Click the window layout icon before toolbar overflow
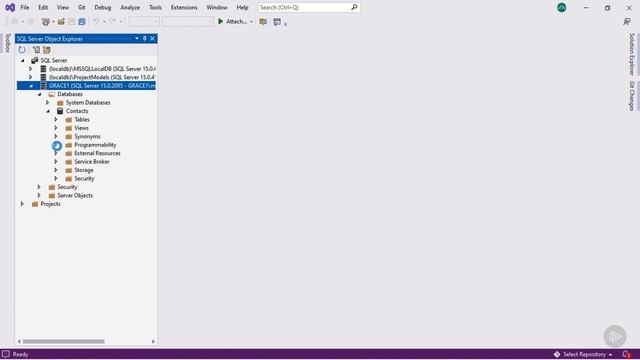 pos(277,22)
